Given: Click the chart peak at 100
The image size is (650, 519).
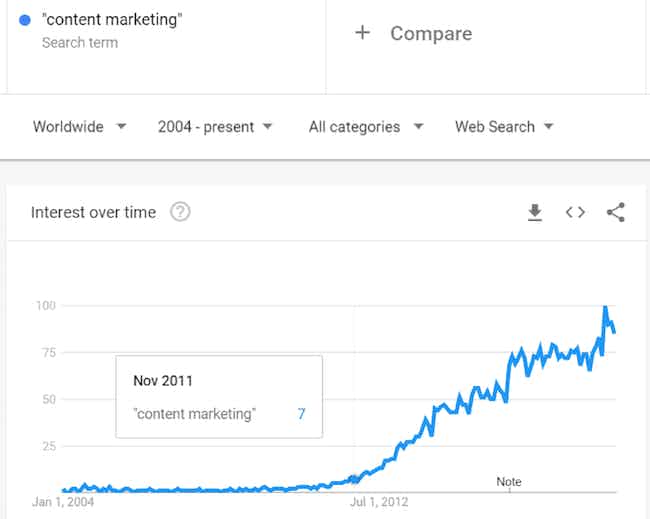Looking at the screenshot, I should [x=605, y=308].
